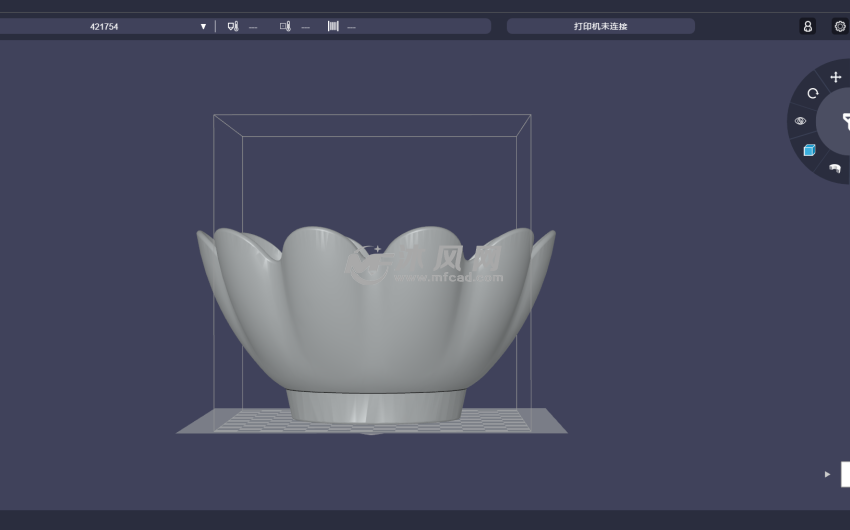Click the nozzle temperature icon
The image size is (850, 530).
tap(233, 26)
